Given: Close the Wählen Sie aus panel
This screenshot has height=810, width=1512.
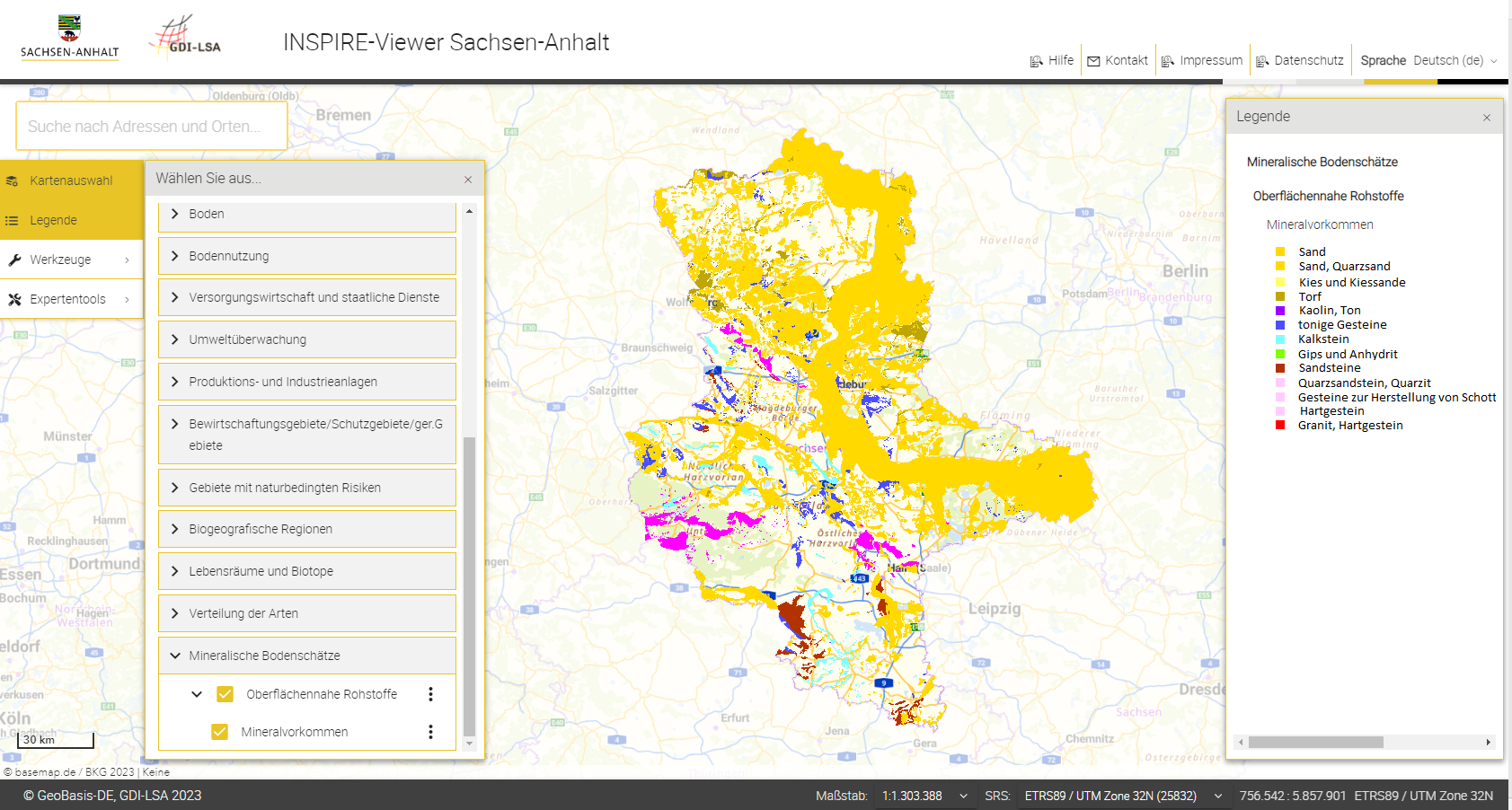Looking at the screenshot, I should 468,180.
